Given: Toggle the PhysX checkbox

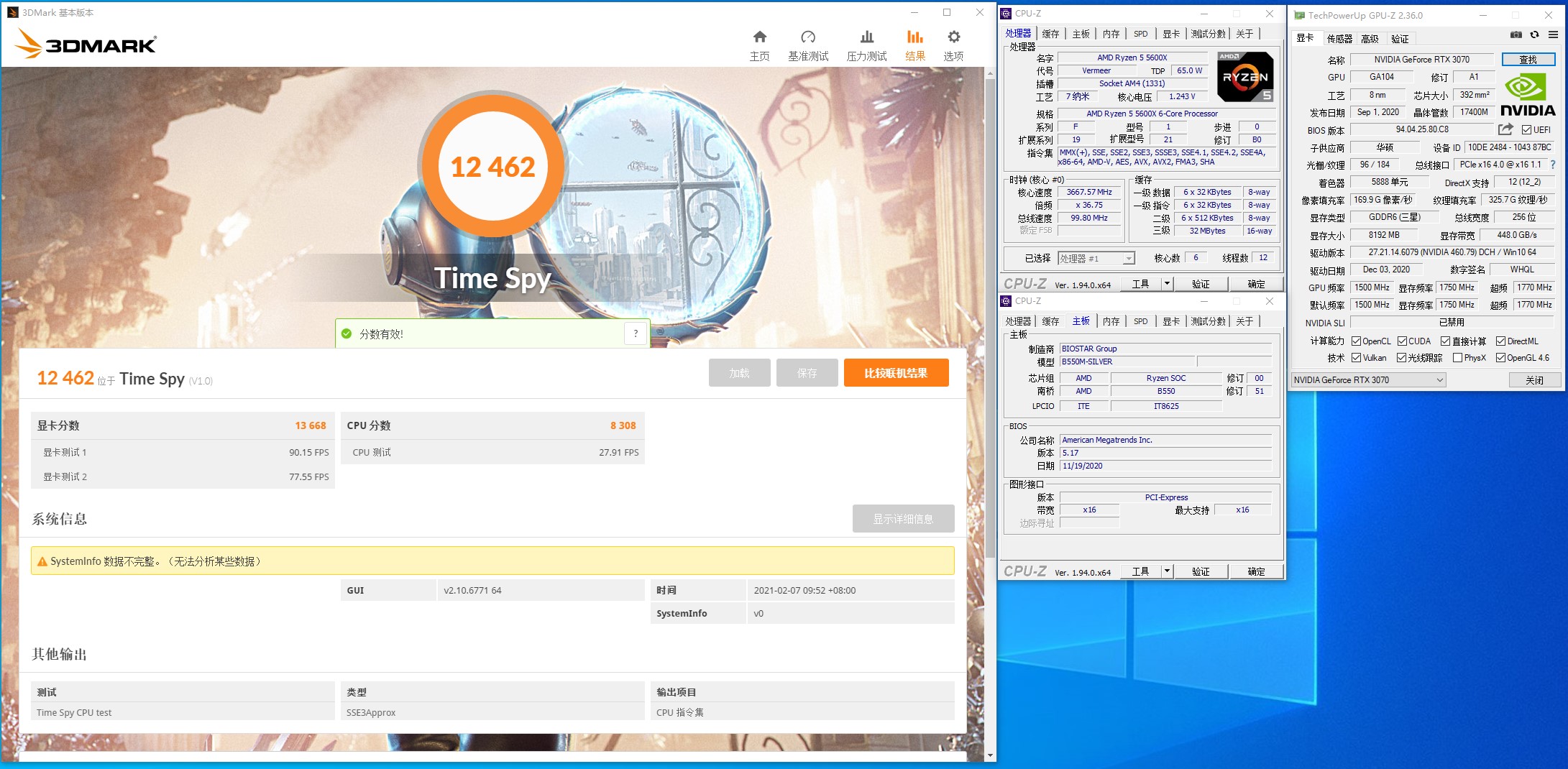Looking at the screenshot, I should pyautogui.click(x=1457, y=358).
